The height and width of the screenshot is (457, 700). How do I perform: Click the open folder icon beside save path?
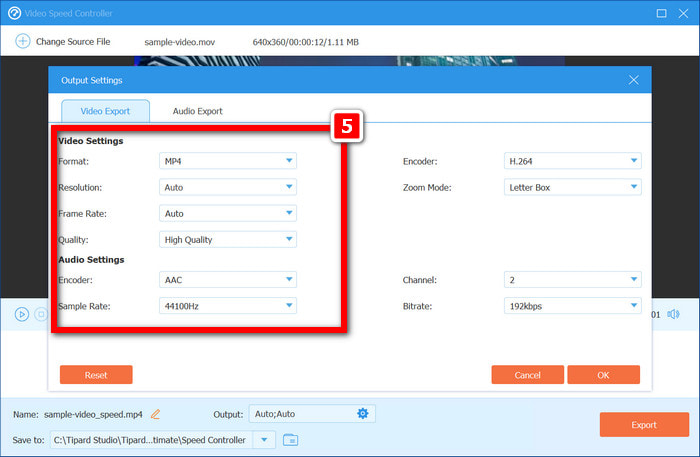(290, 439)
